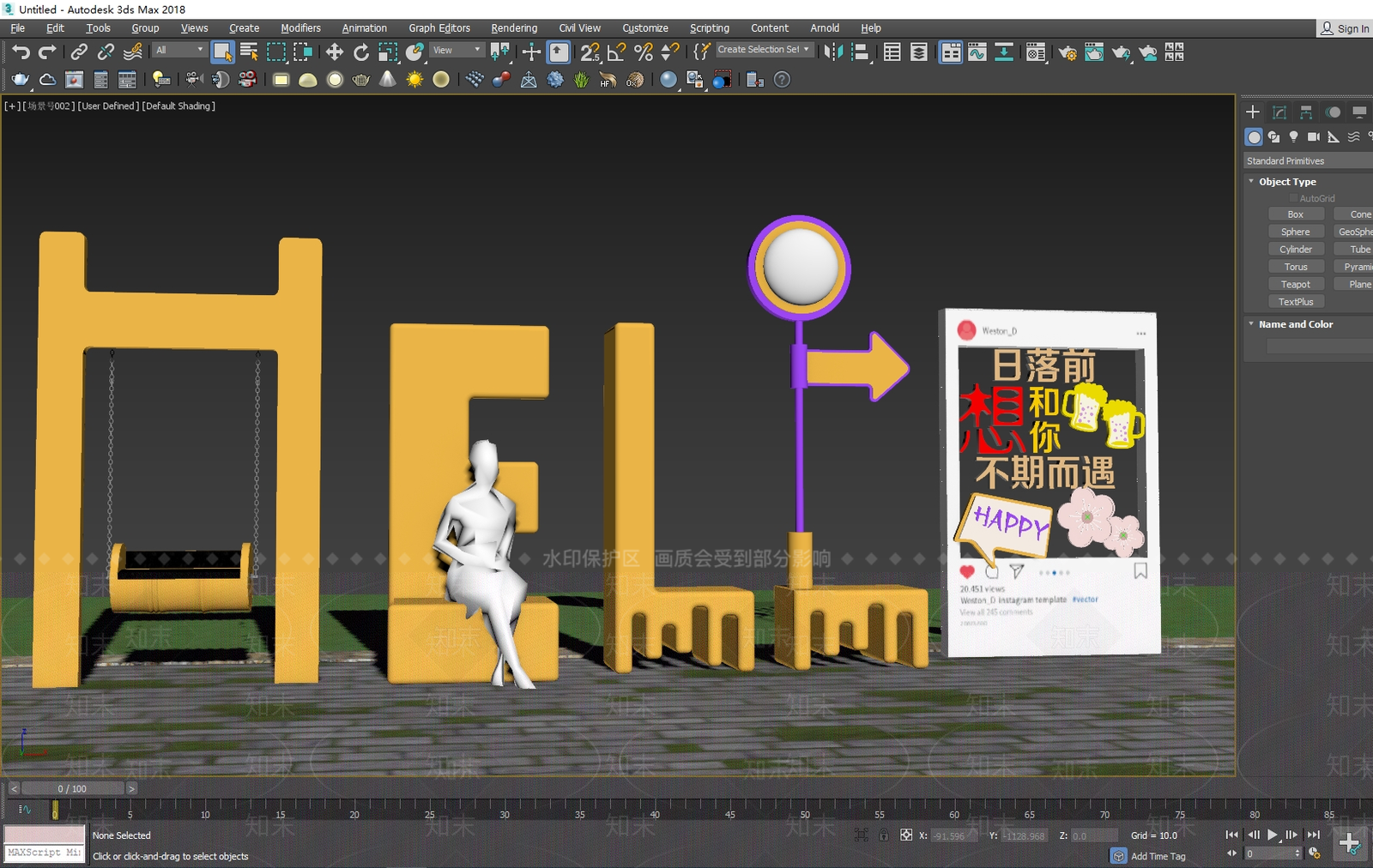Choose the Select and Rotate tool

361,52
